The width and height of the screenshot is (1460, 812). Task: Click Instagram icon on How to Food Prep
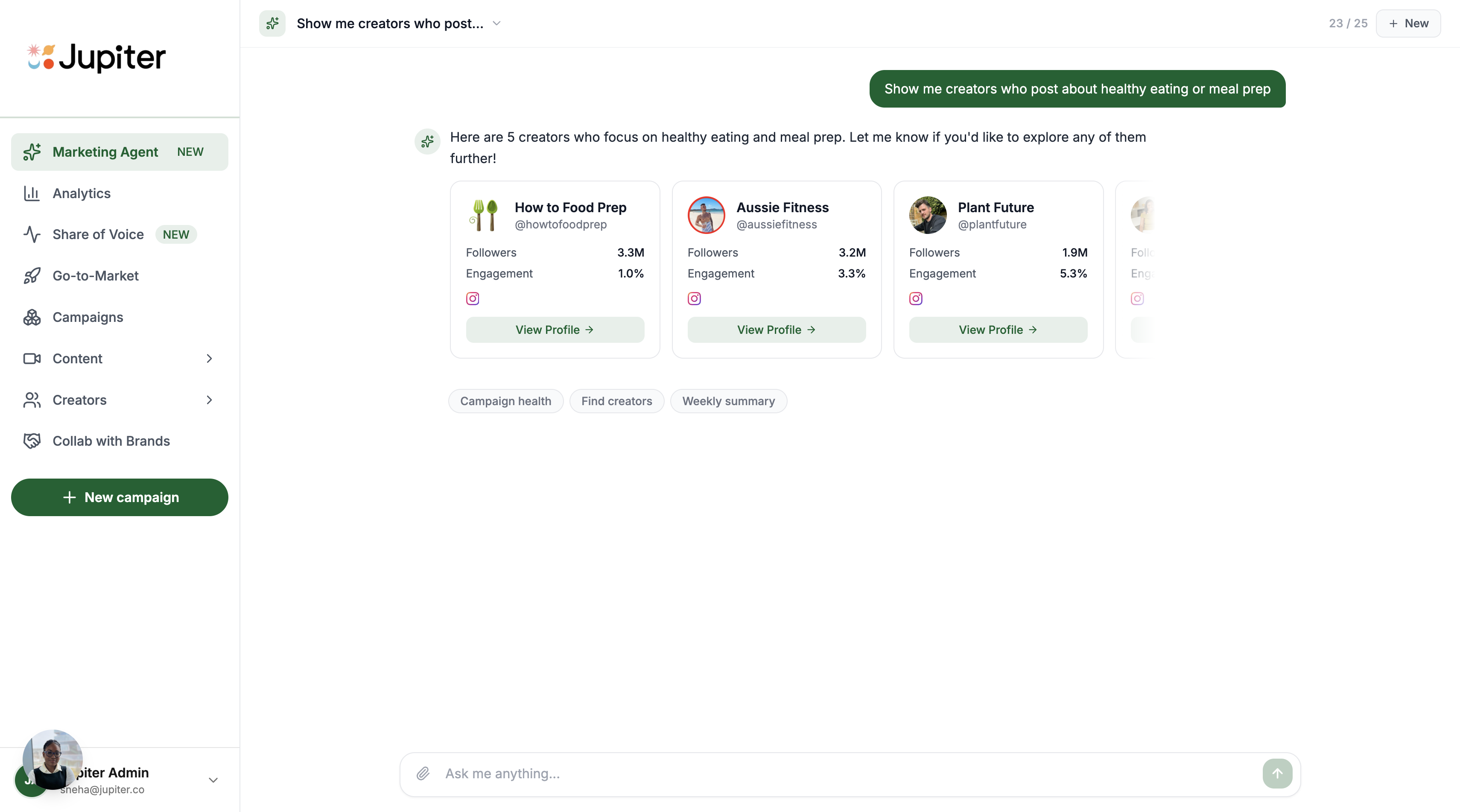pos(472,298)
